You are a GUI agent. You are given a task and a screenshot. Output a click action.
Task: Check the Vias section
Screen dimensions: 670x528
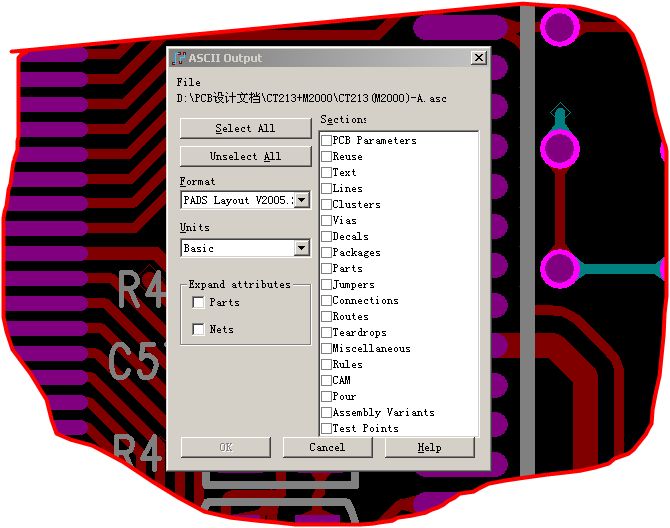click(x=326, y=220)
